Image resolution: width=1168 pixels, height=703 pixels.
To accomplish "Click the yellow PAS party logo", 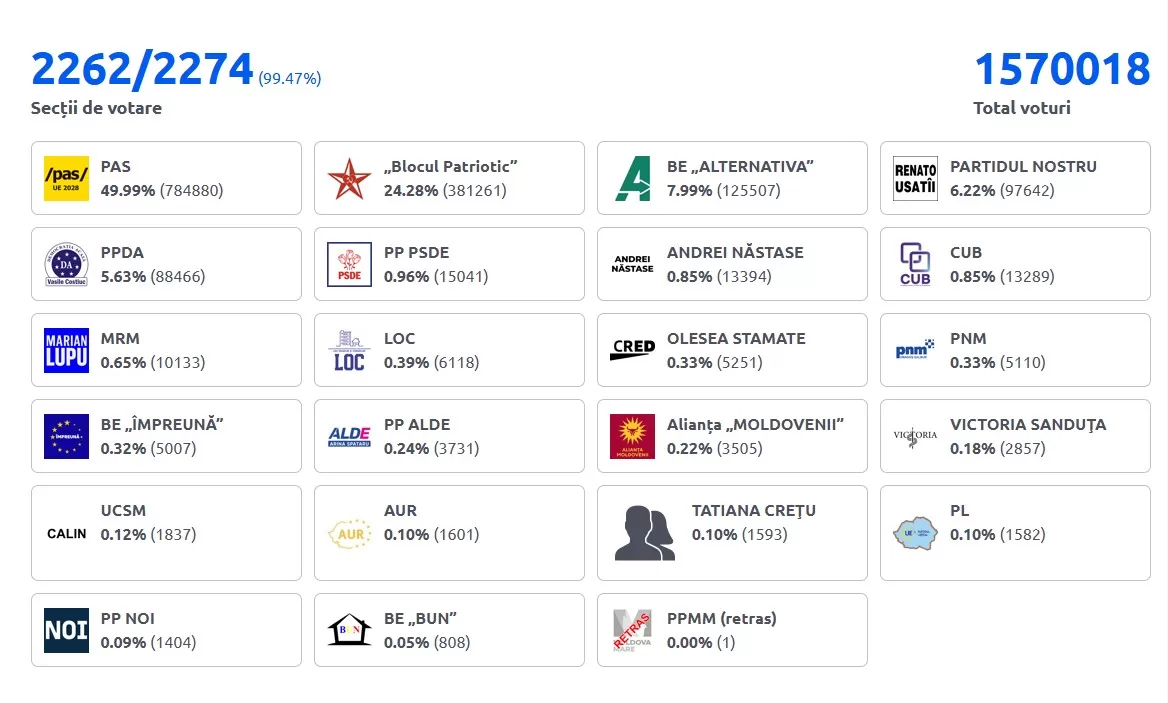I will coord(66,178).
